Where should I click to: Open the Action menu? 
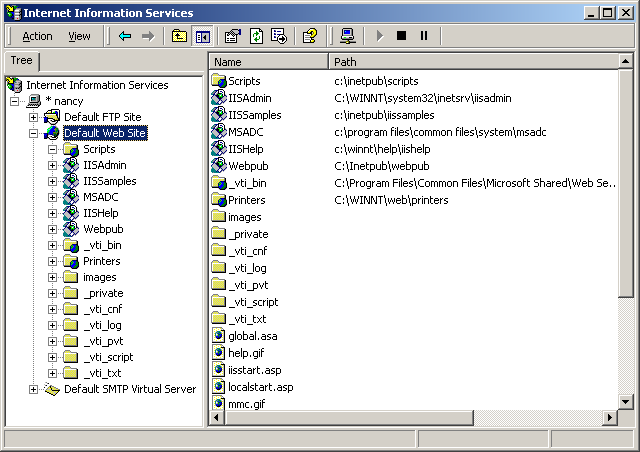coord(38,36)
